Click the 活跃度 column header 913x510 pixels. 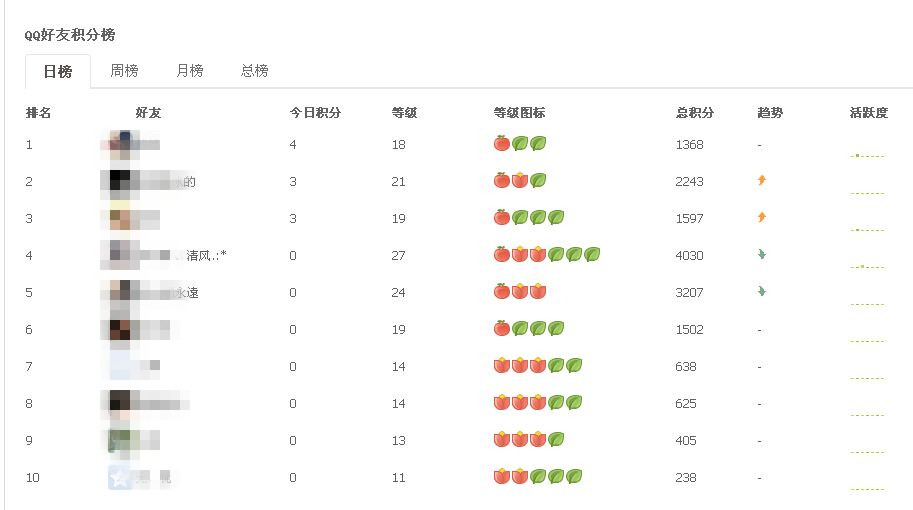(x=868, y=113)
